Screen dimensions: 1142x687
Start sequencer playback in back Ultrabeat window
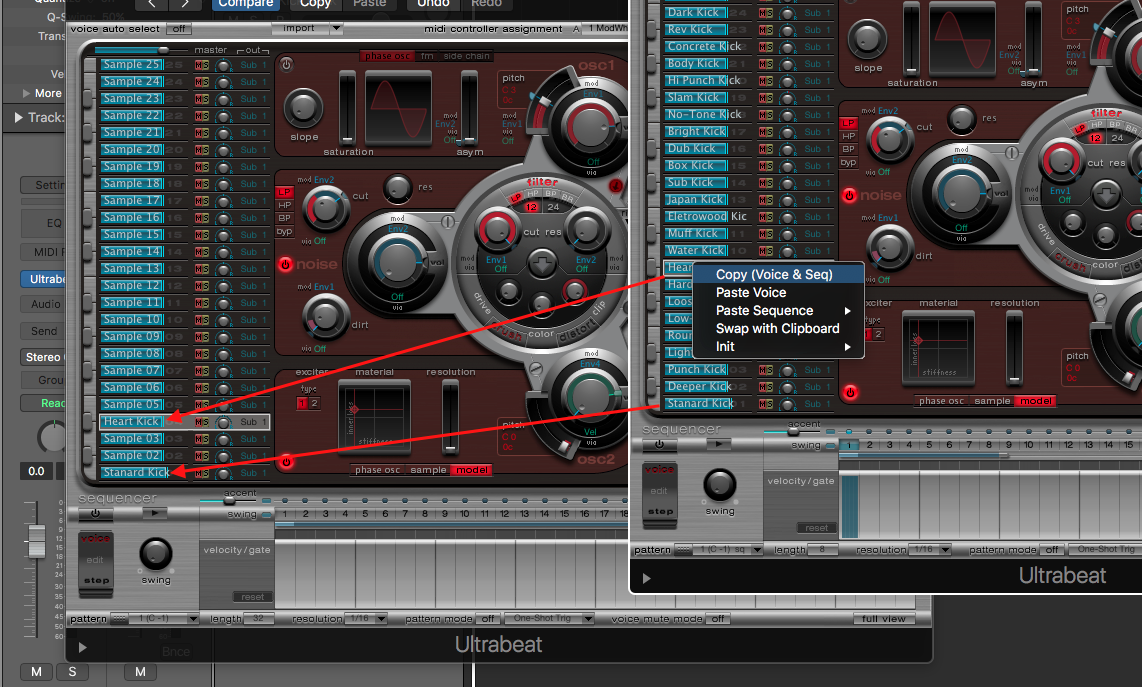(154, 513)
